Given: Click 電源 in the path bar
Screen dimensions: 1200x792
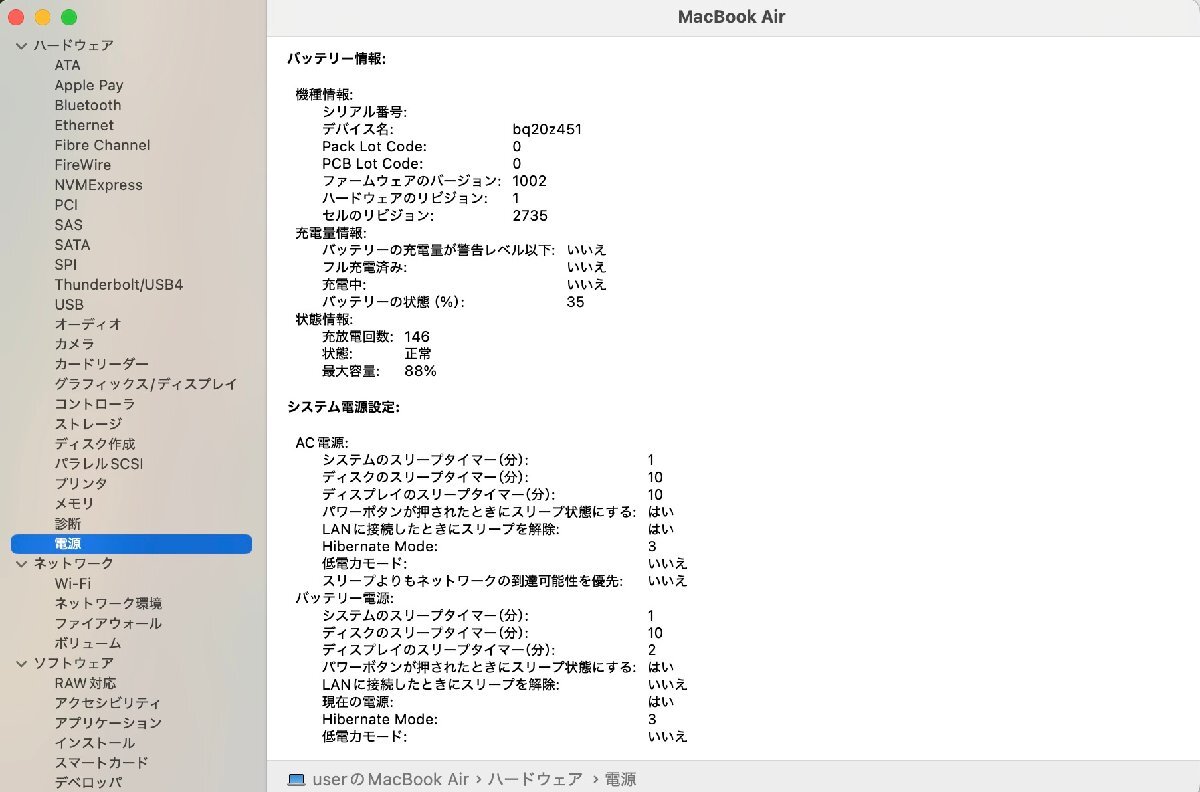Looking at the screenshot, I should coord(619,779).
